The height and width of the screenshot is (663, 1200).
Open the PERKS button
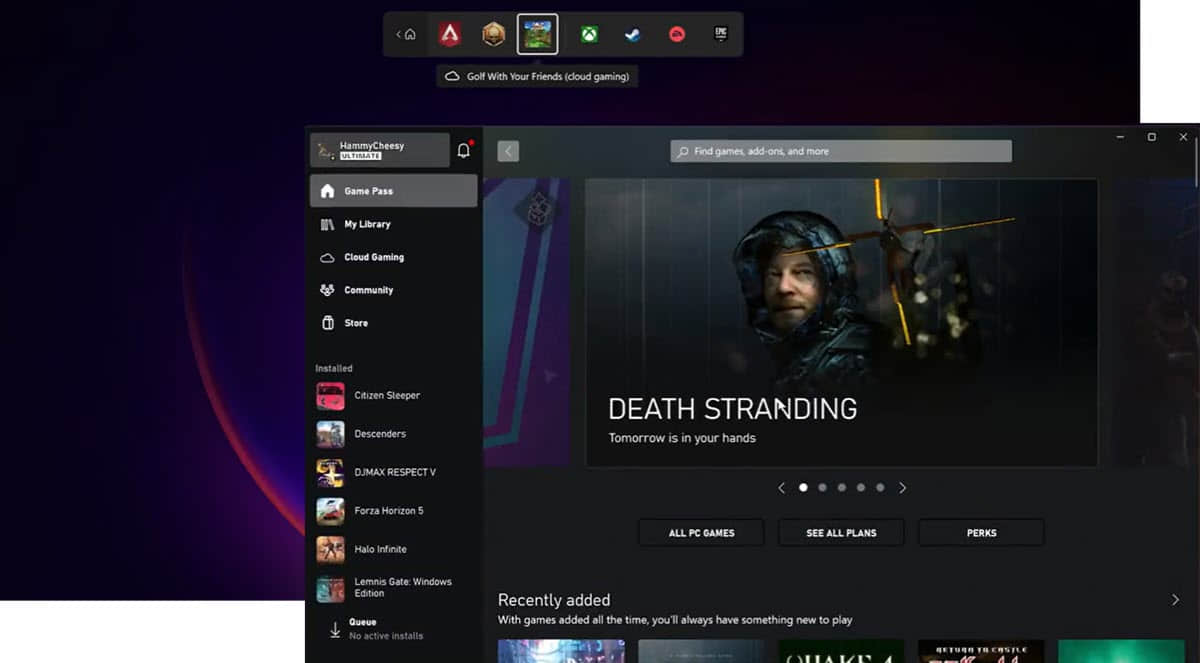tap(981, 533)
